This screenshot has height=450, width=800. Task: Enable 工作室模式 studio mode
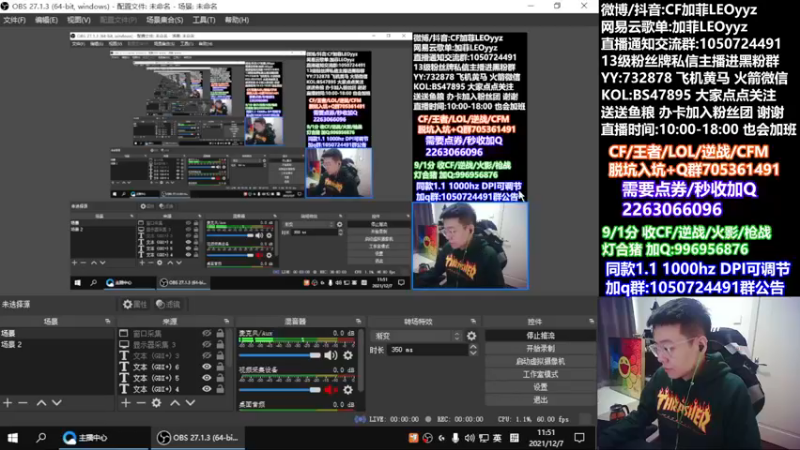point(540,374)
